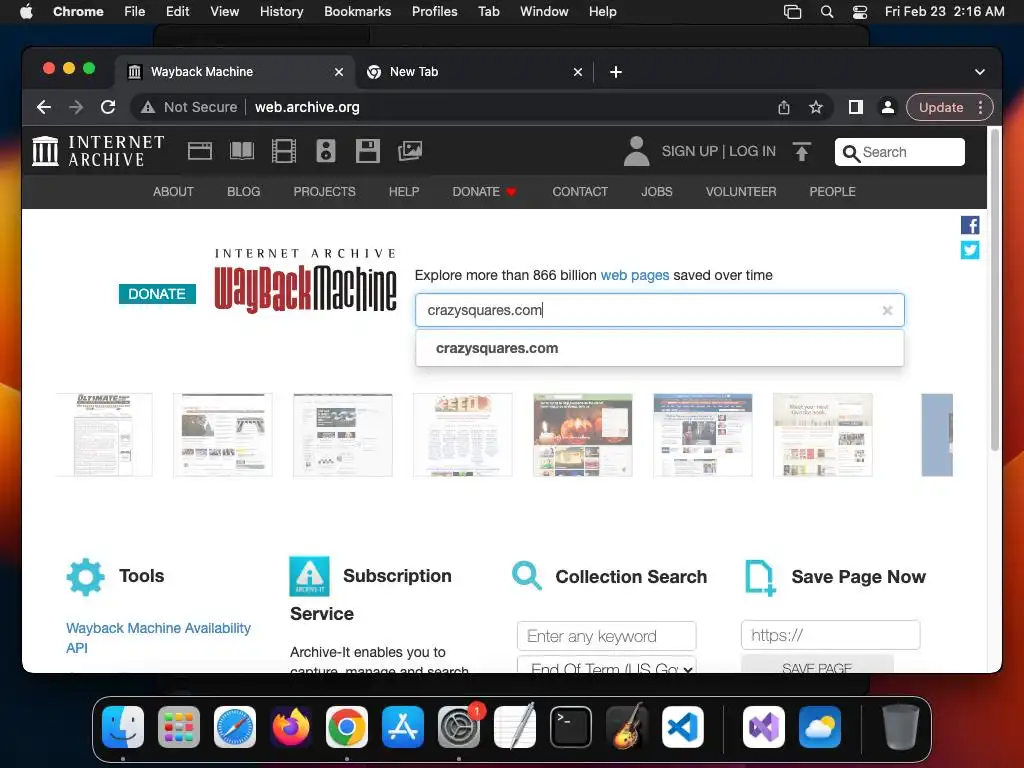Open the Web archive icon in top bar
1024x768 pixels.
point(200,151)
